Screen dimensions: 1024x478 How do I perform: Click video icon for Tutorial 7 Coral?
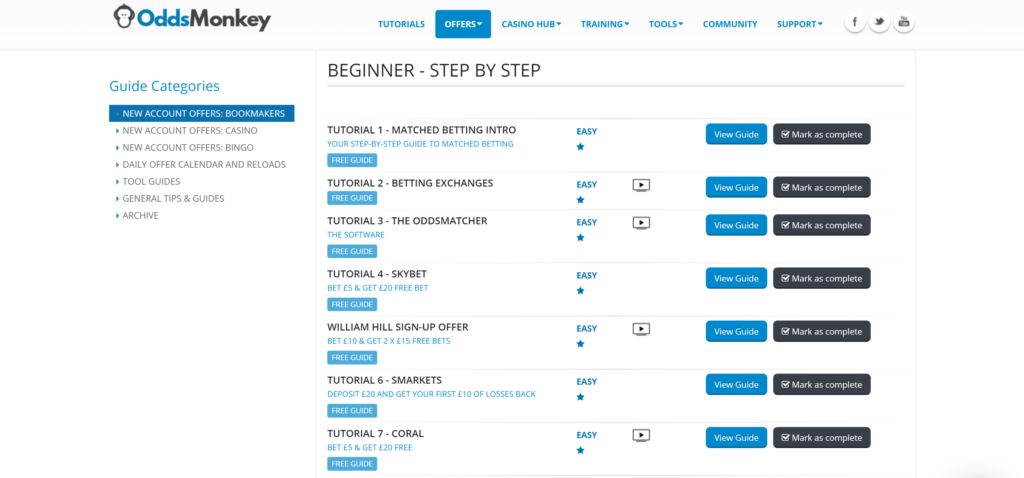(x=641, y=436)
